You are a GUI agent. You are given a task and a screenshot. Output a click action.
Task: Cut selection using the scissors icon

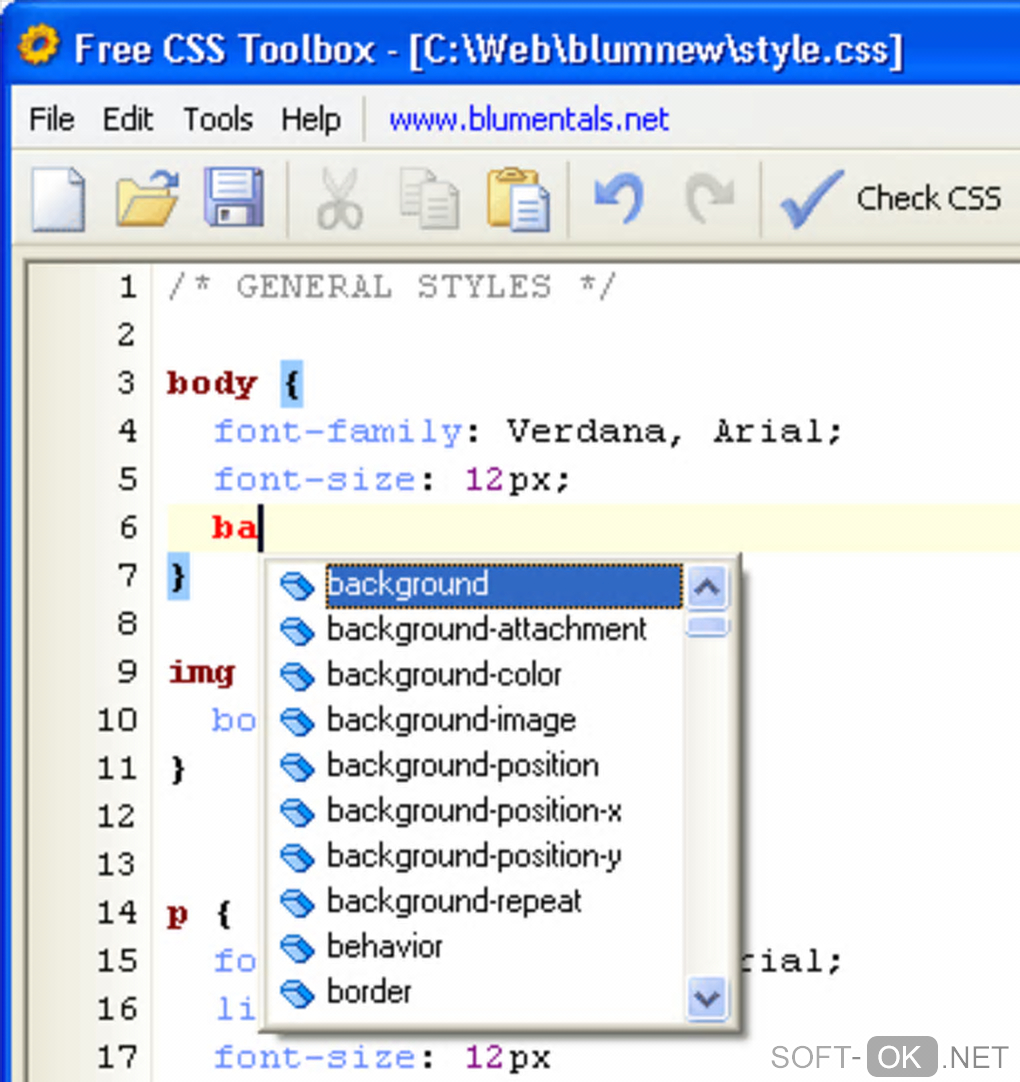click(x=340, y=199)
